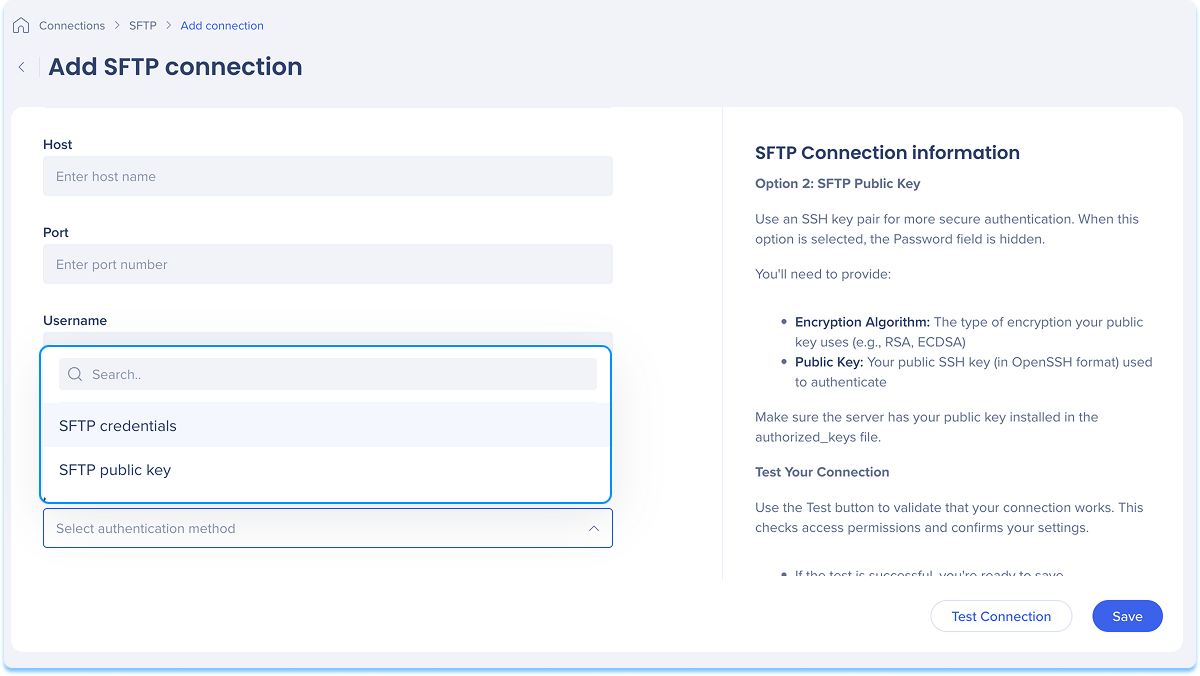Click the second breadcrumb separator chevron

pyautogui.click(x=169, y=25)
